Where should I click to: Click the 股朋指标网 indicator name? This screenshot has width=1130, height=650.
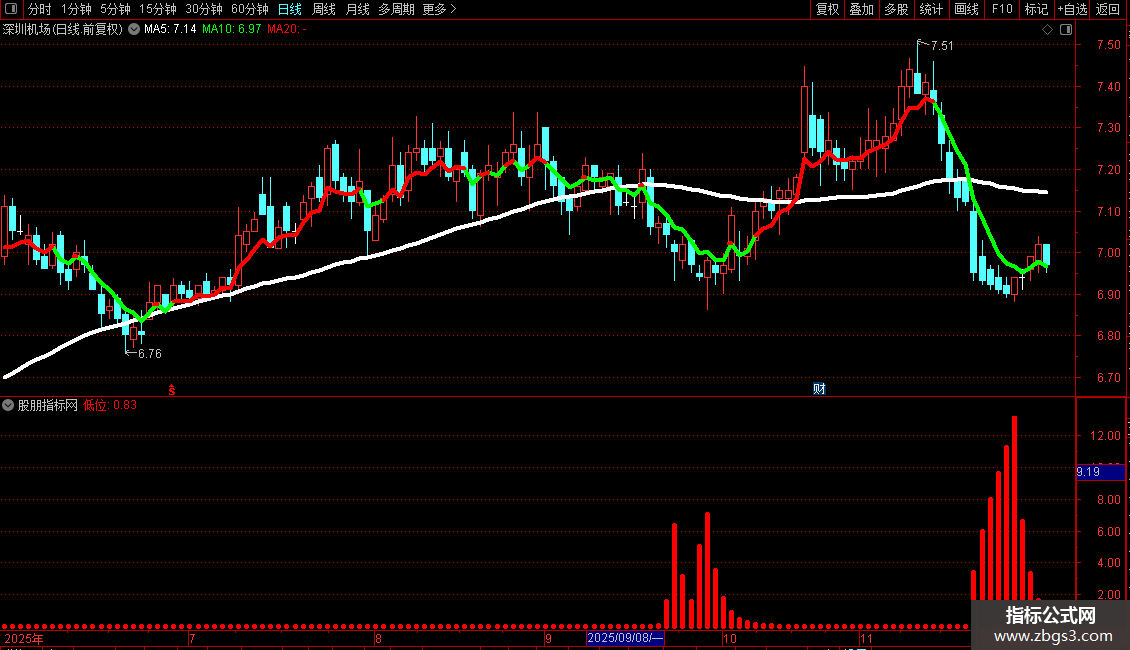[48, 406]
